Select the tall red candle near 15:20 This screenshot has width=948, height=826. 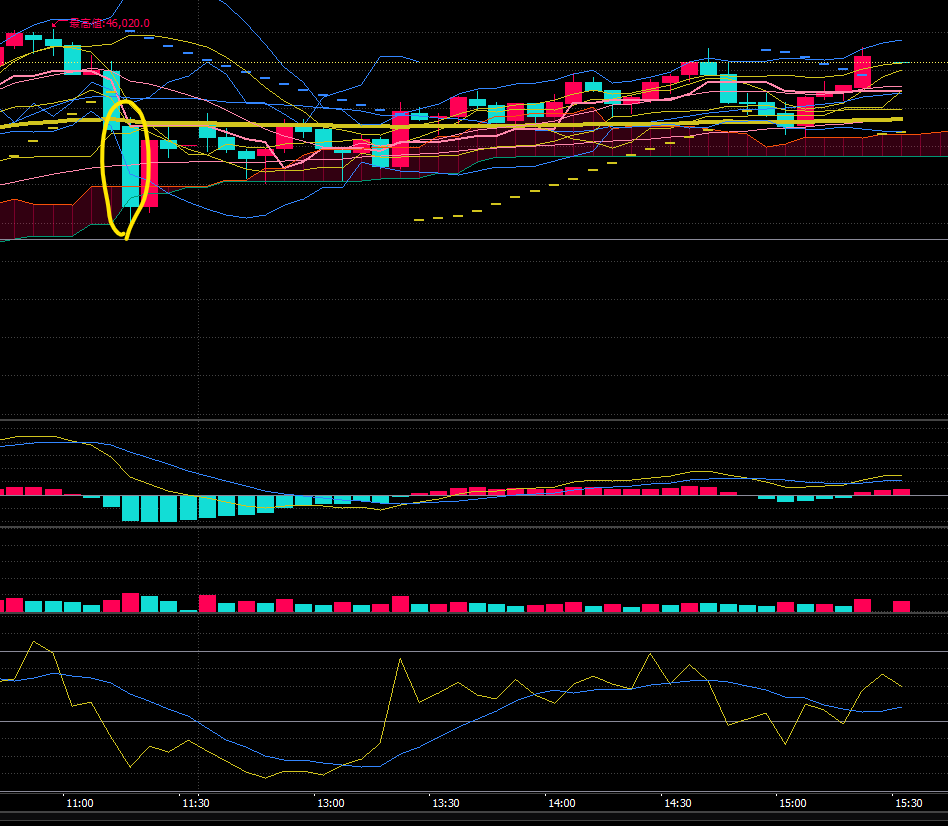[x=862, y=72]
